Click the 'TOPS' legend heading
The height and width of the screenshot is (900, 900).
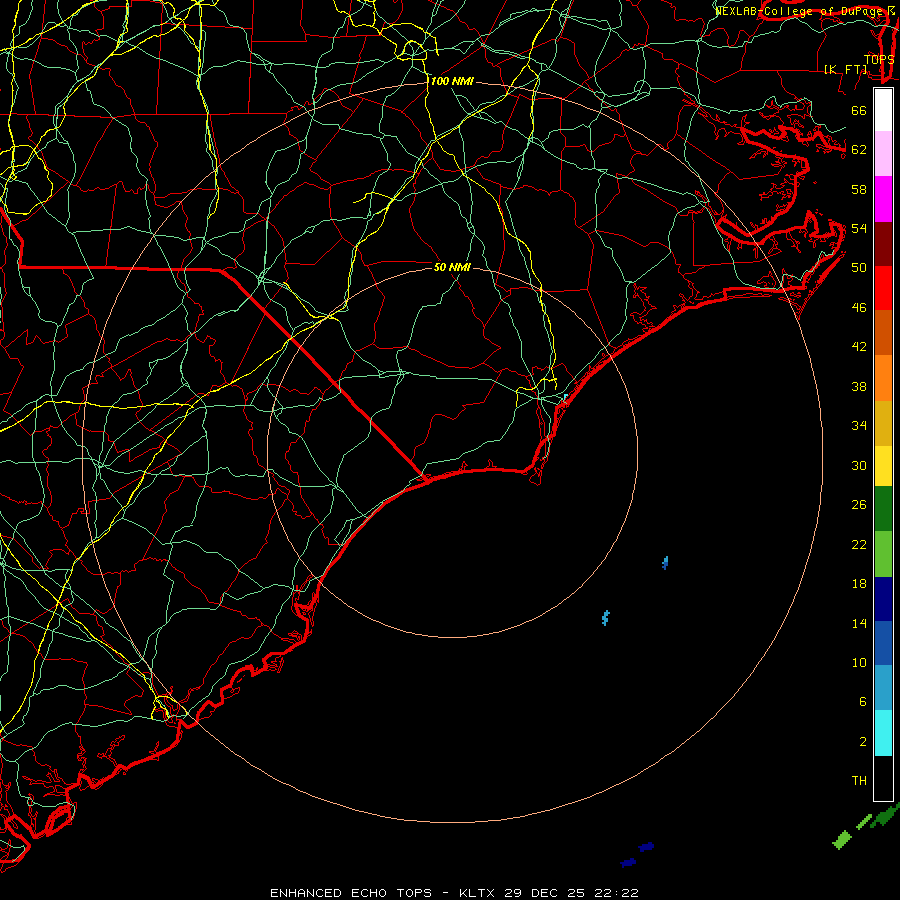point(879,59)
